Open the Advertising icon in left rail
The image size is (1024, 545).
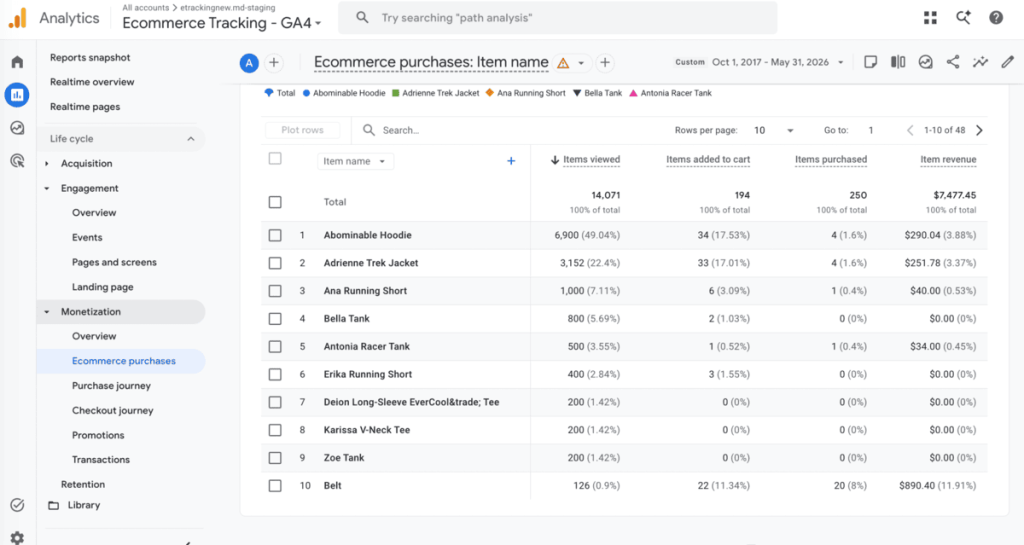pyautogui.click(x=18, y=161)
